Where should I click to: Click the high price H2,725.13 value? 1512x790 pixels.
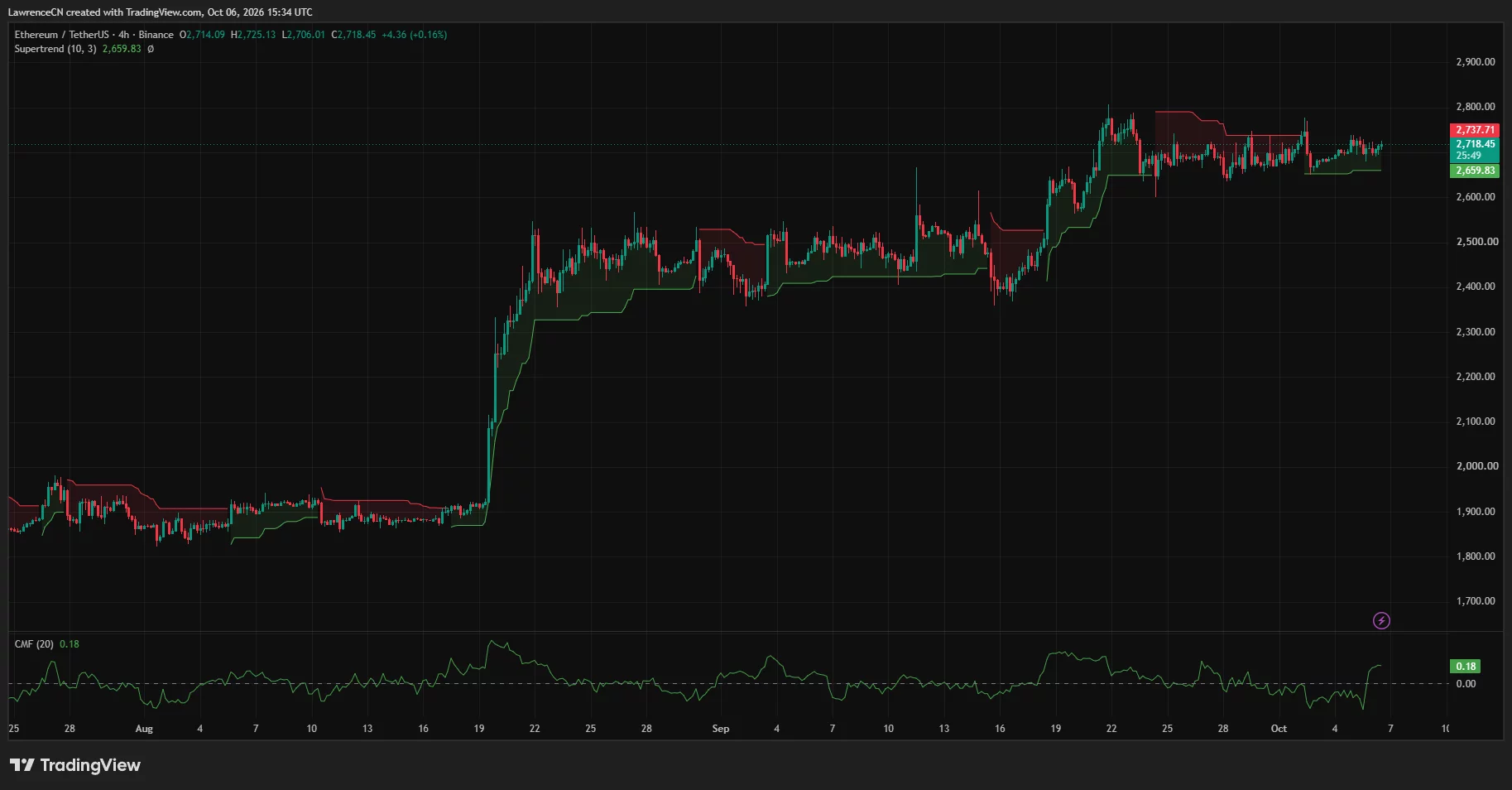pyautogui.click(x=253, y=35)
